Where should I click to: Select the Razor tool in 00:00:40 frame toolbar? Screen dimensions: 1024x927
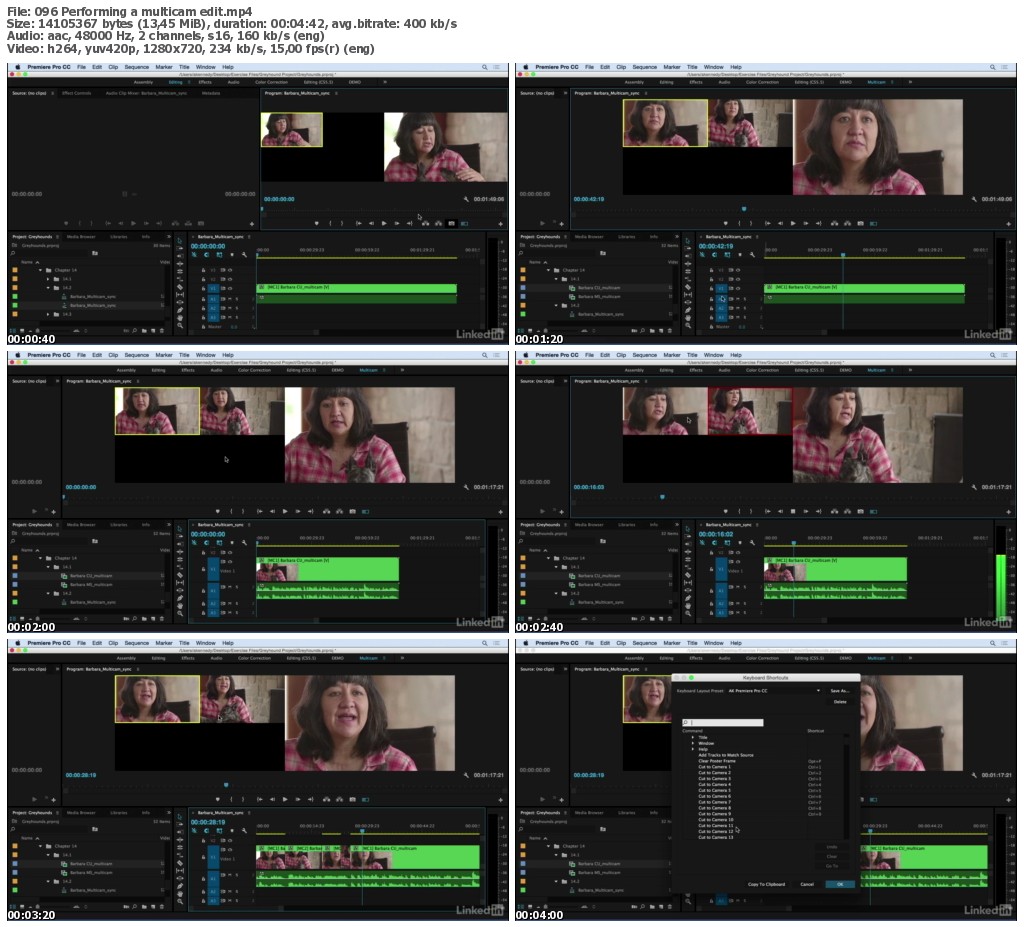(180, 287)
